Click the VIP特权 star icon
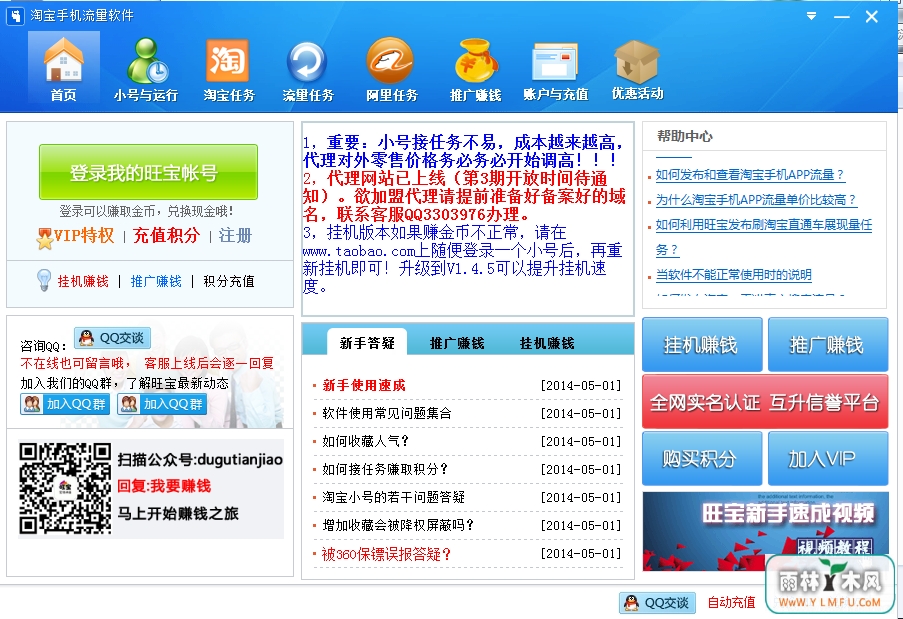Screen dimensions: 903x619 click(x=44, y=238)
